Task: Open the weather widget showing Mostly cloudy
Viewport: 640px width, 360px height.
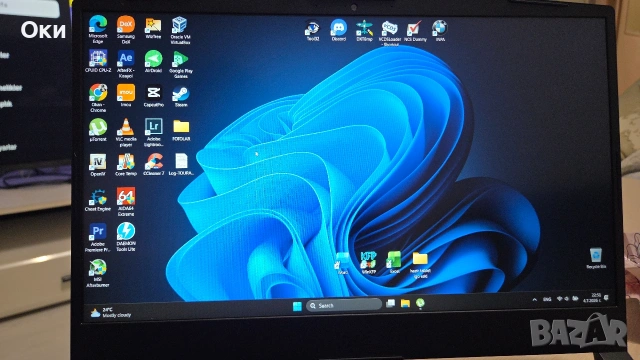Action: click(111, 313)
